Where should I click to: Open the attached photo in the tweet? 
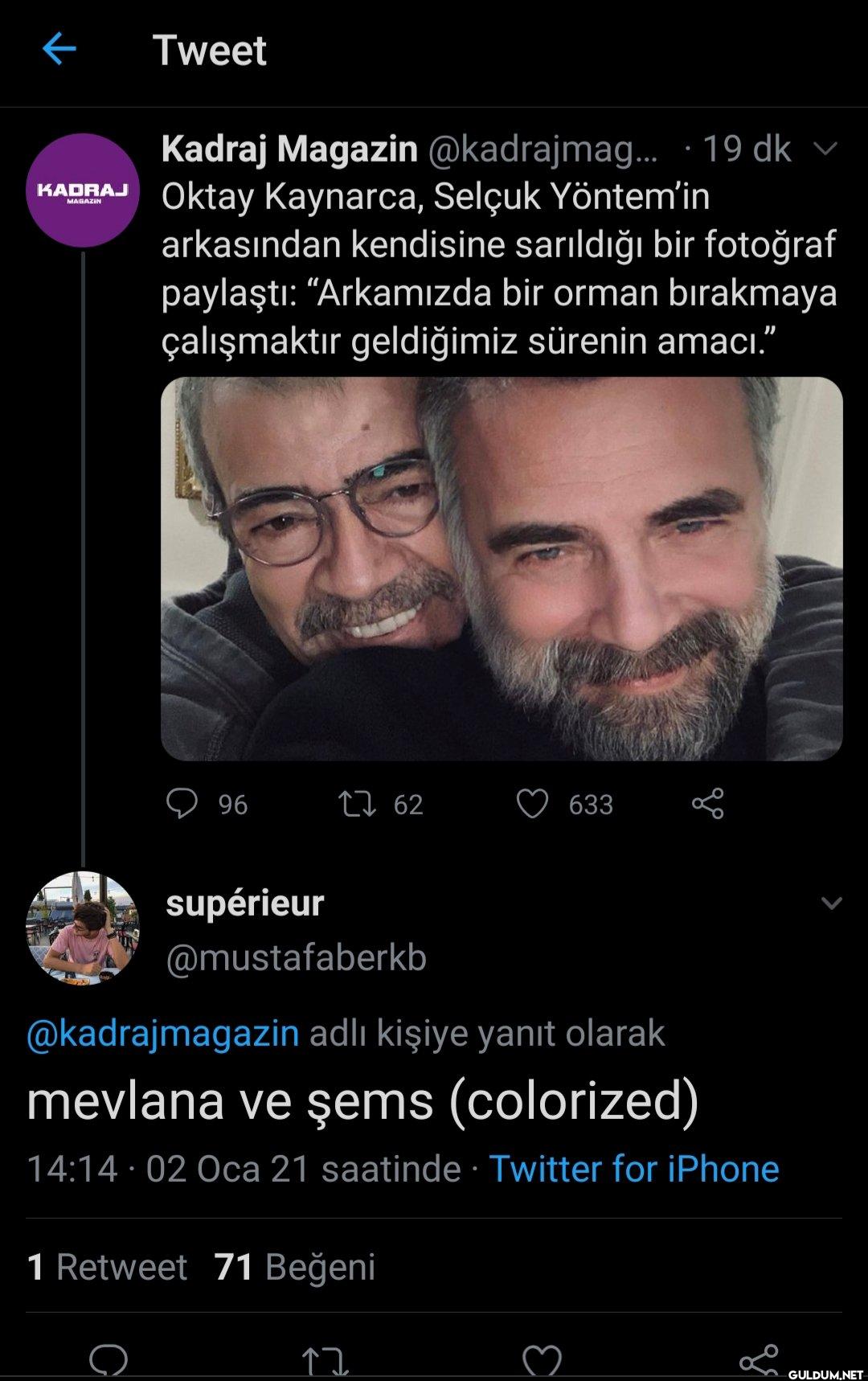[502, 568]
